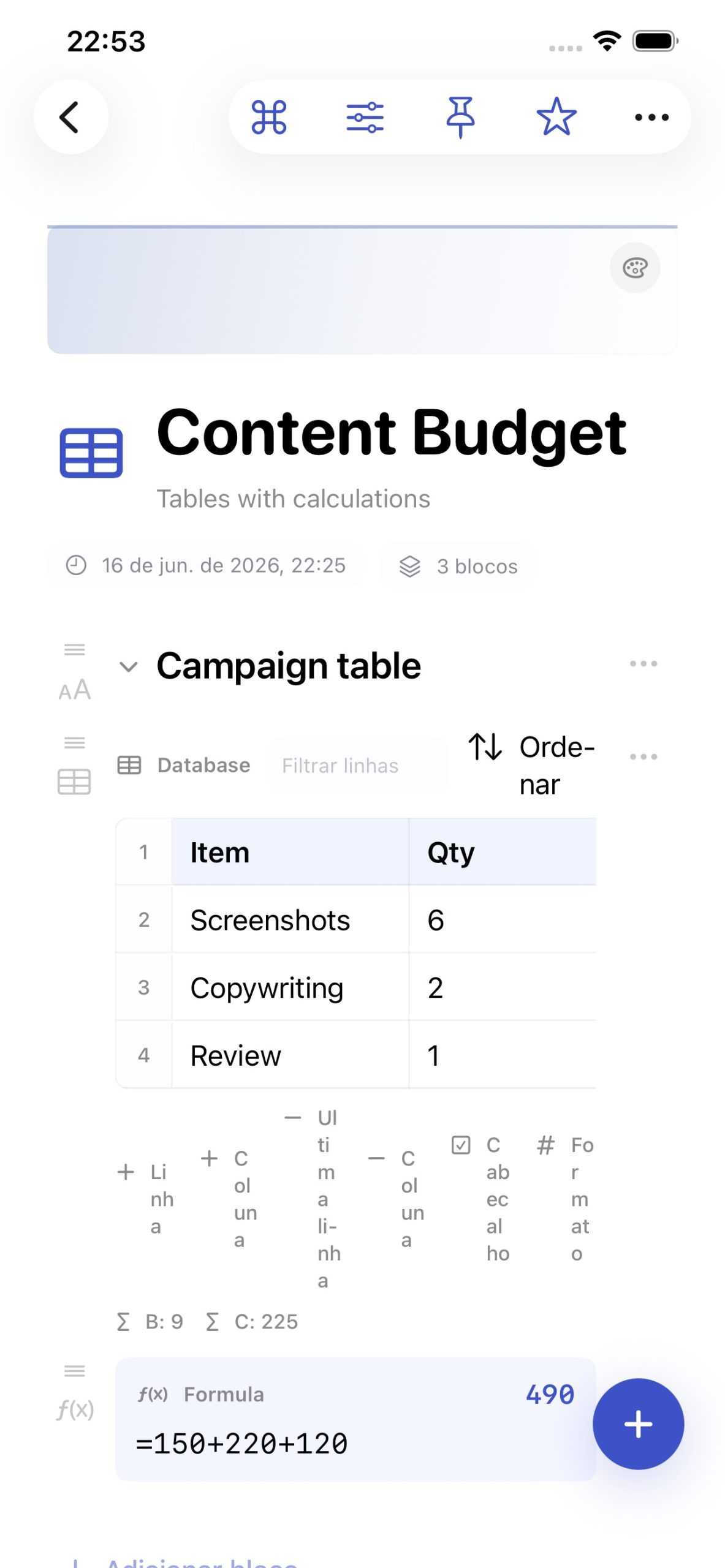Add a row with the Linha button
Screen dimensions: 725x1568
[x=146, y=1199]
